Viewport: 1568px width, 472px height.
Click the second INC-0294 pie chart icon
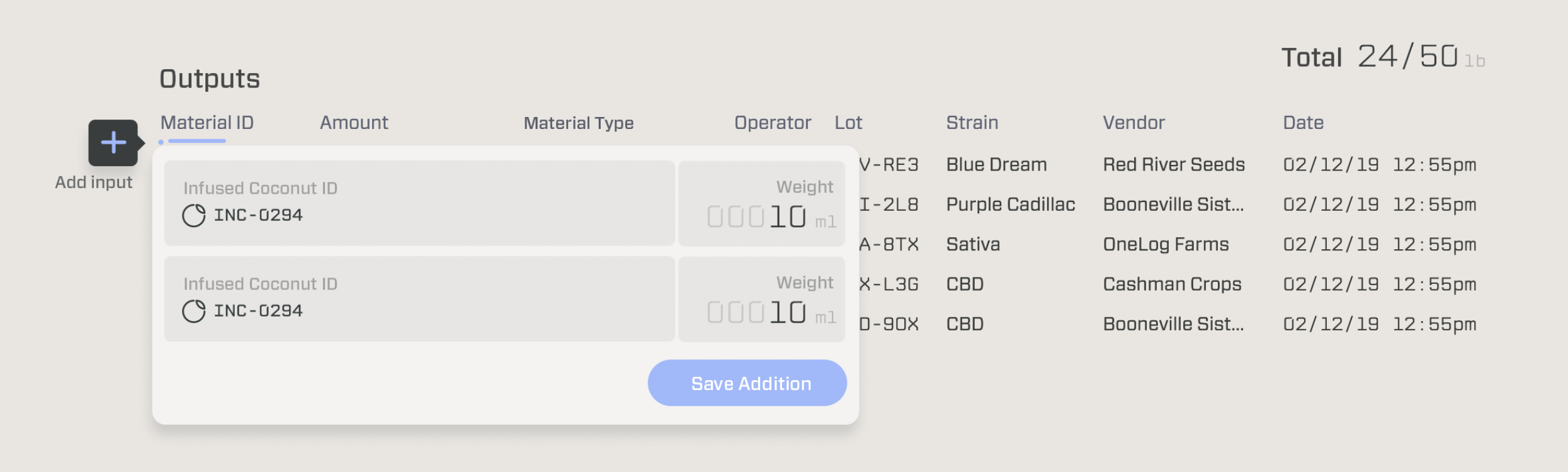point(194,311)
